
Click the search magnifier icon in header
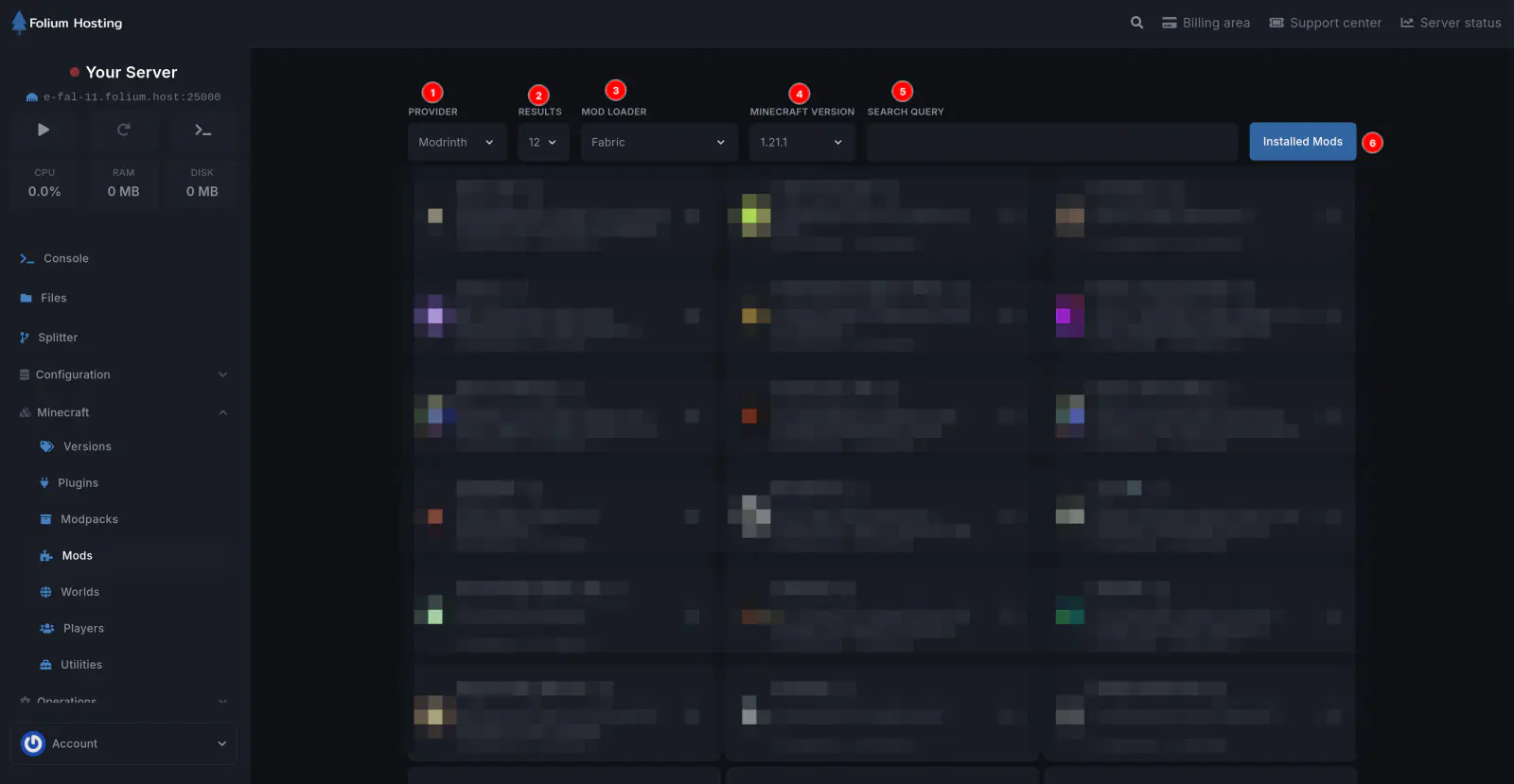1136,23
